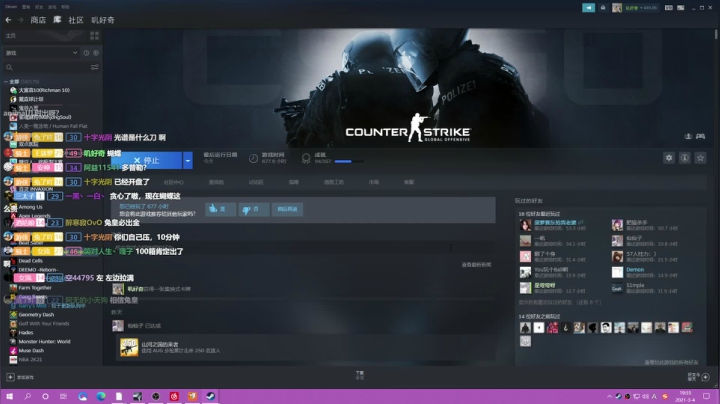
Task: Open the 叽好奇 profile tab
Action: click(102, 20)
